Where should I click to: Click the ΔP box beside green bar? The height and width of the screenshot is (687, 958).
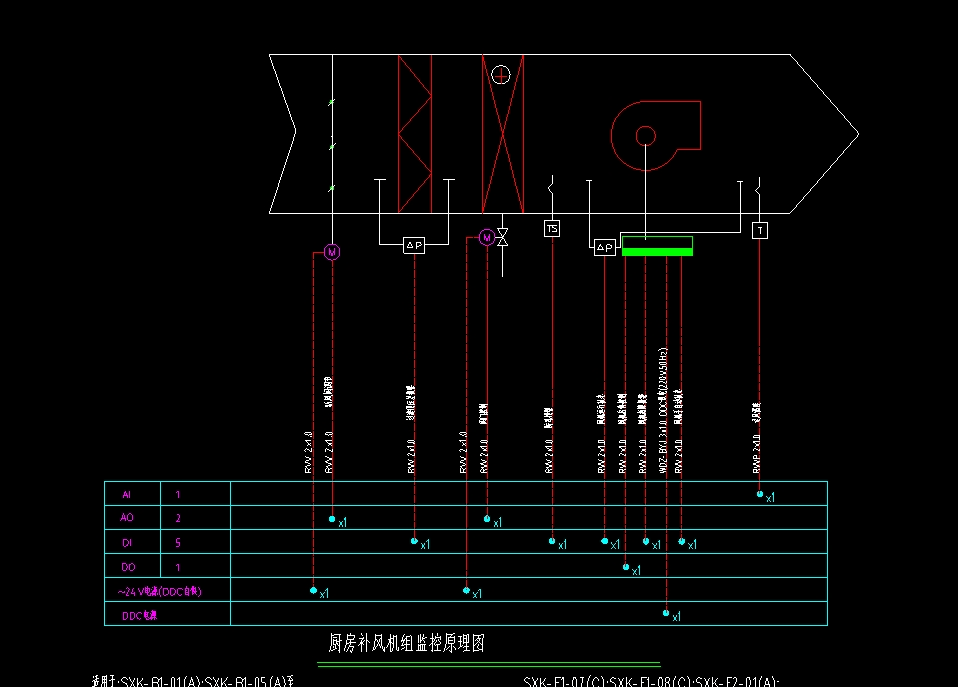[604, 247]
